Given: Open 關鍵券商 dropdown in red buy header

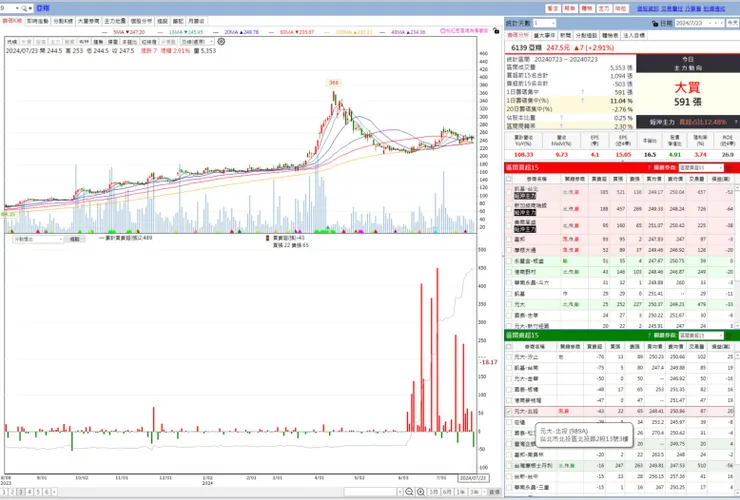Looking at the screenshot, I should point(701,168).
